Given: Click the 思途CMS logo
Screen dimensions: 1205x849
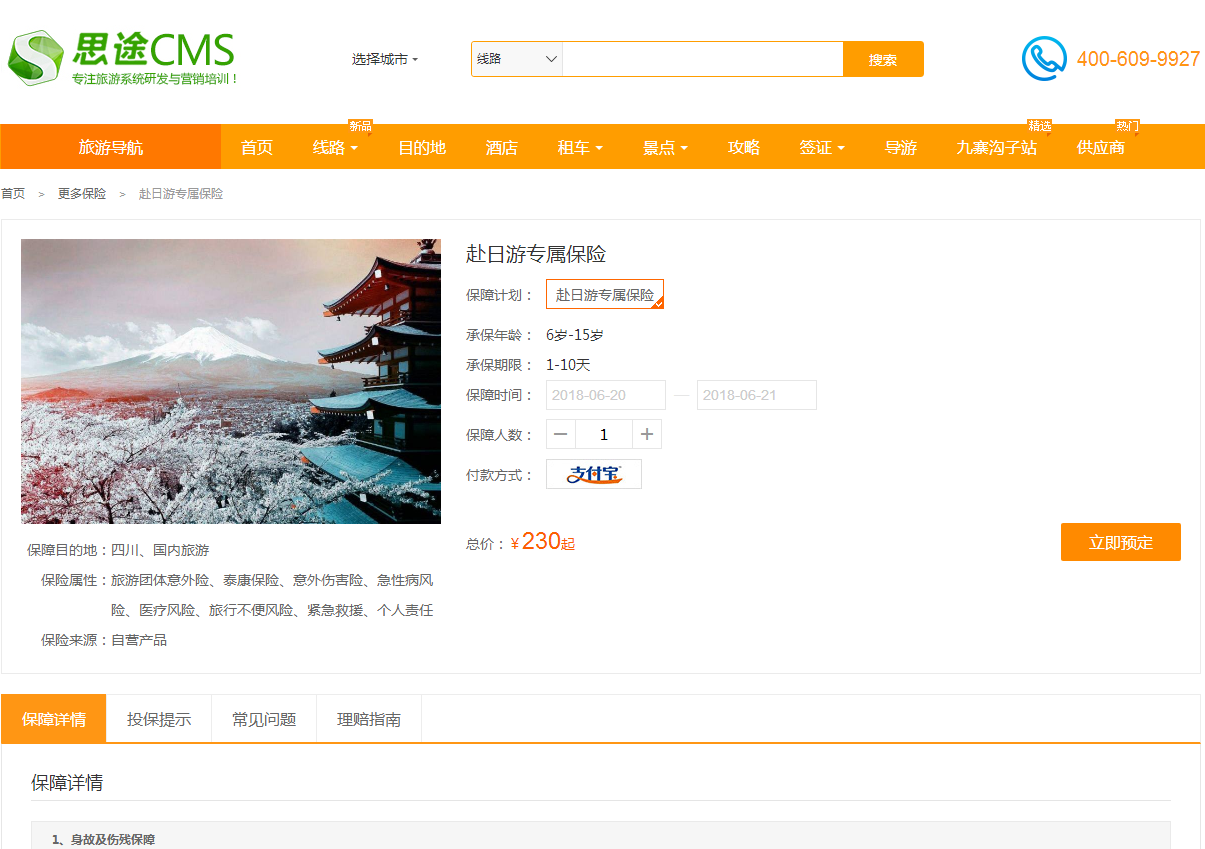Looking at the screenshot, I should click(x=122, y=57).
